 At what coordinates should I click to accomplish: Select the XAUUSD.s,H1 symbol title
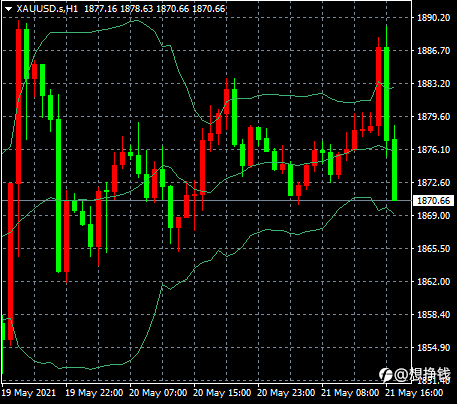pyautogui.click(x=47, y=9)
